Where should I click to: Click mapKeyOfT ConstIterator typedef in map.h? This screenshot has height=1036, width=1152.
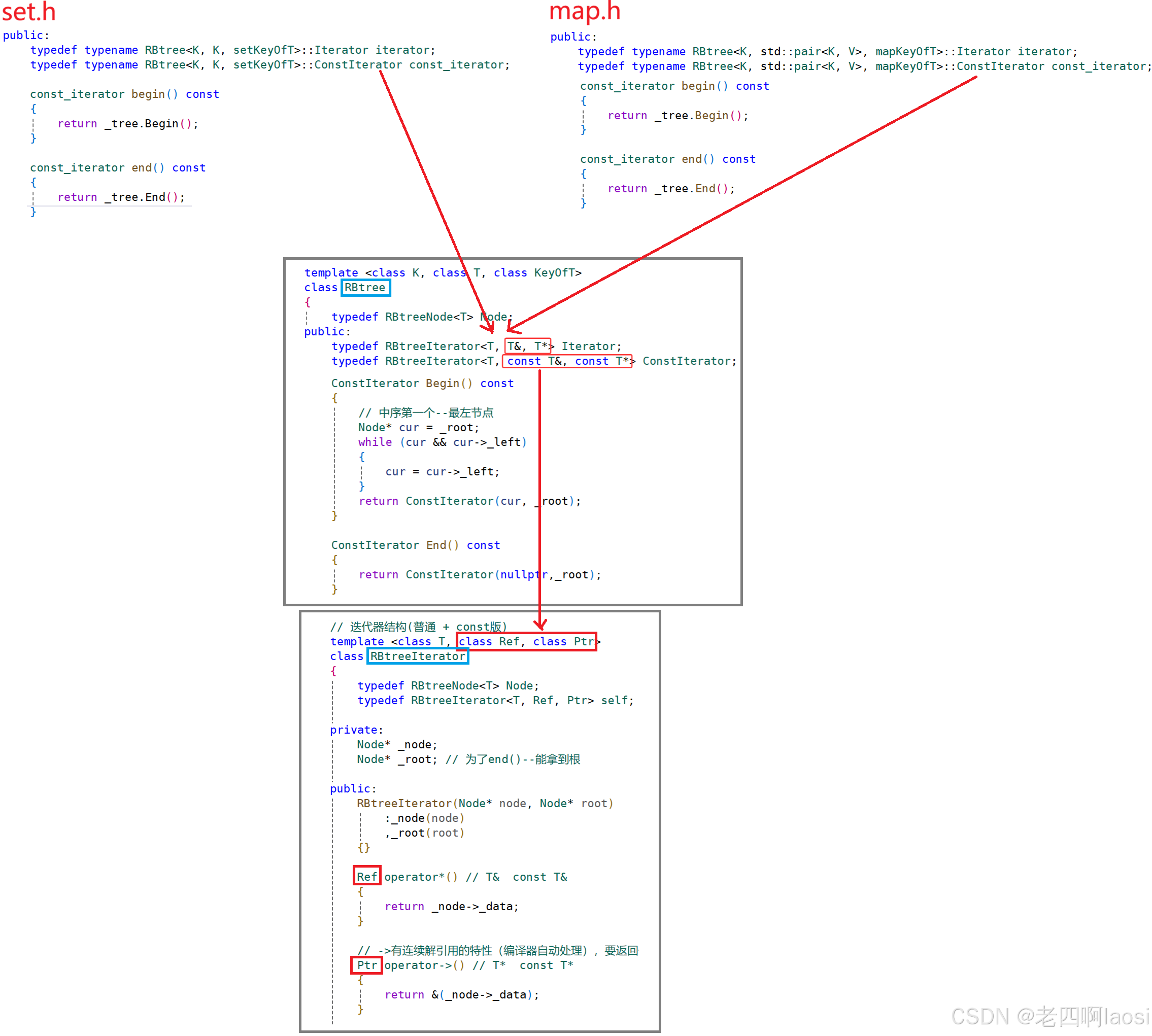click(863, 66)
